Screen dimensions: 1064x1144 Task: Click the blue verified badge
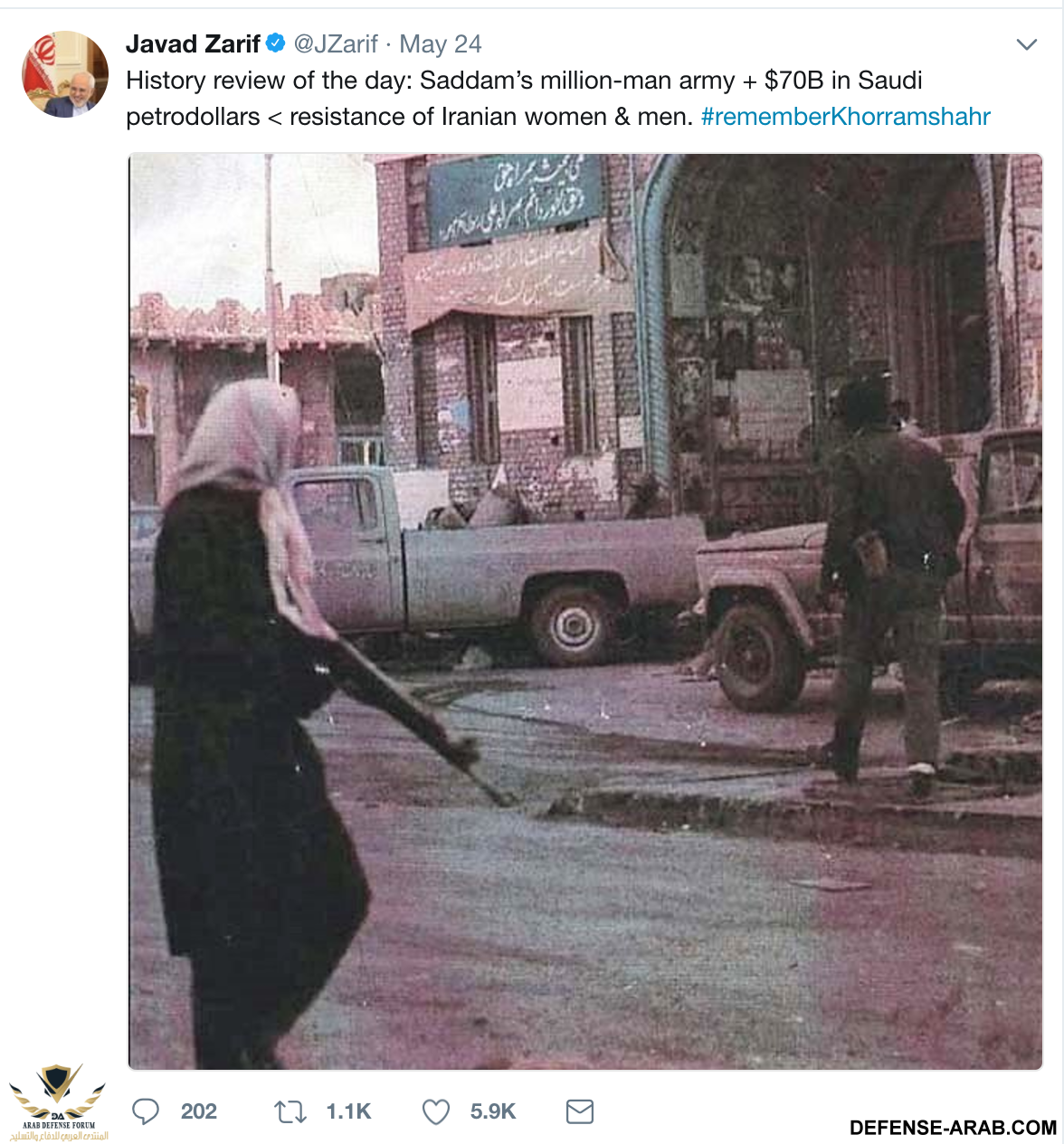click(x=276, y=43)
